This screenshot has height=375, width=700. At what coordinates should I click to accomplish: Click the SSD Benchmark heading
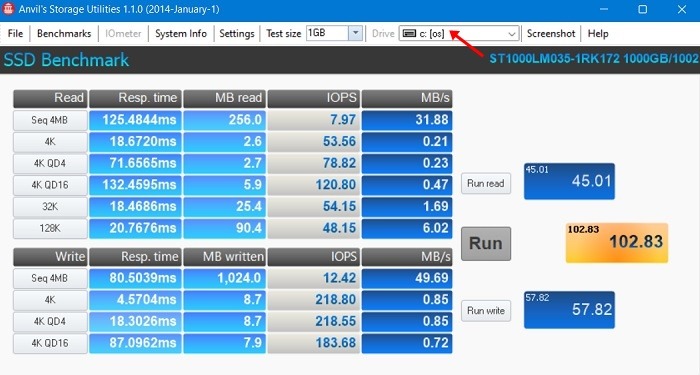67,60
